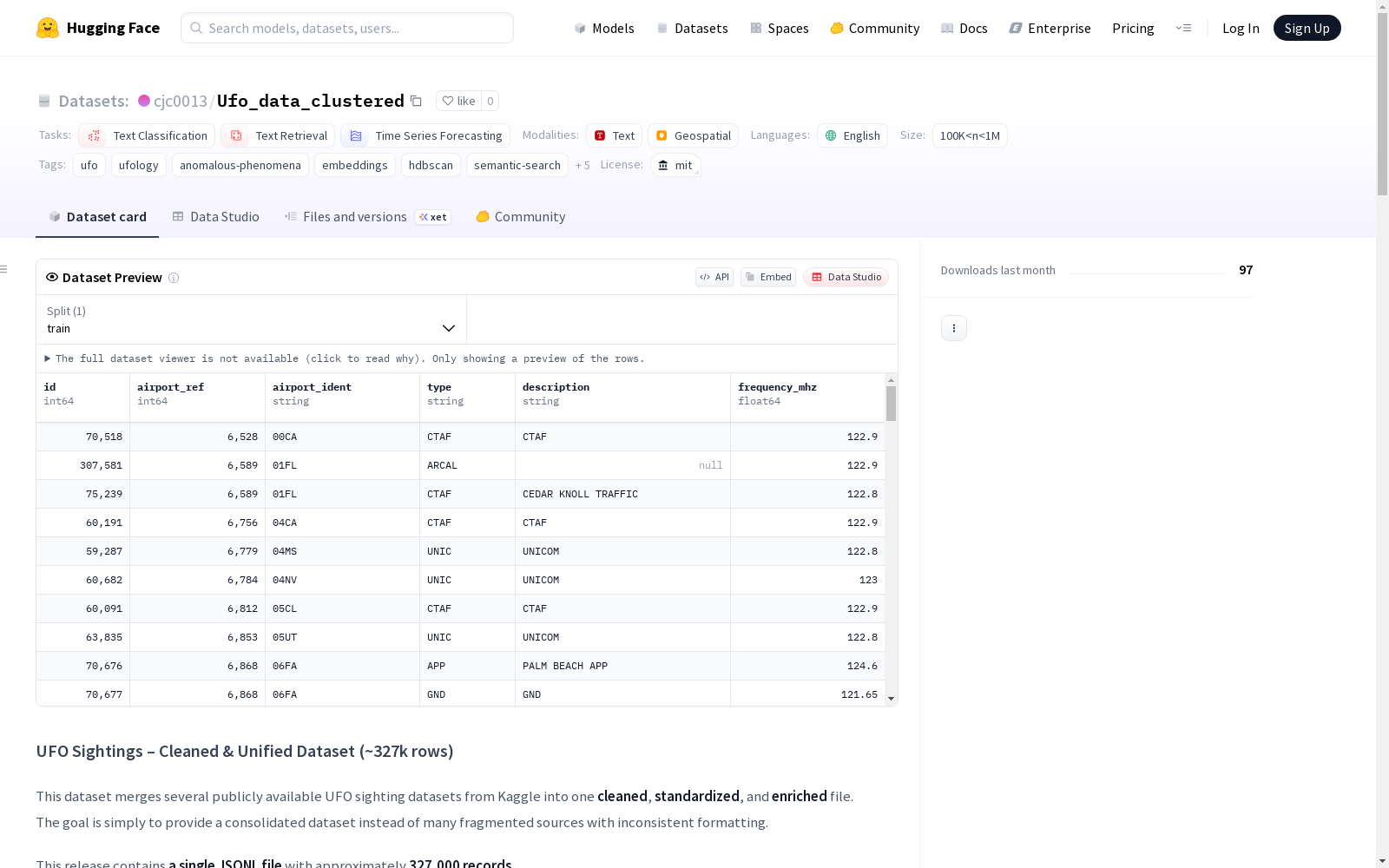This screenshot has height=868, width=1389.
Task: Click the Sign Up button
Action: (x=1307, y=28)
